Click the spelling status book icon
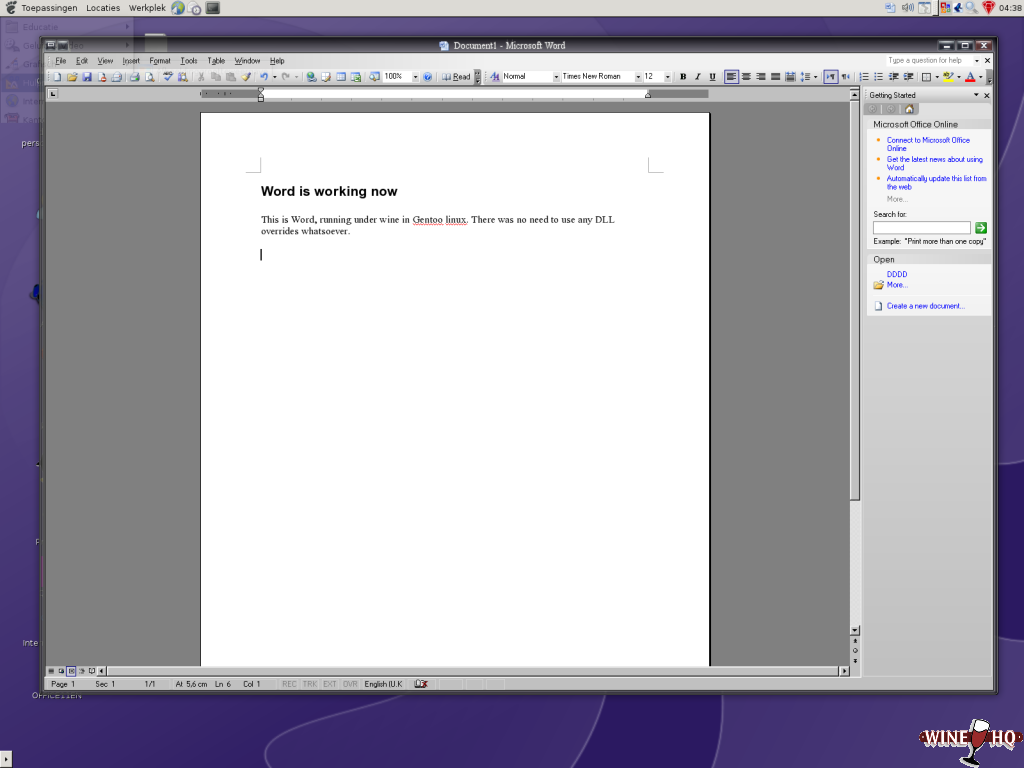The height and width of the screenshot is (768, 1024). [x=421, y=684]
